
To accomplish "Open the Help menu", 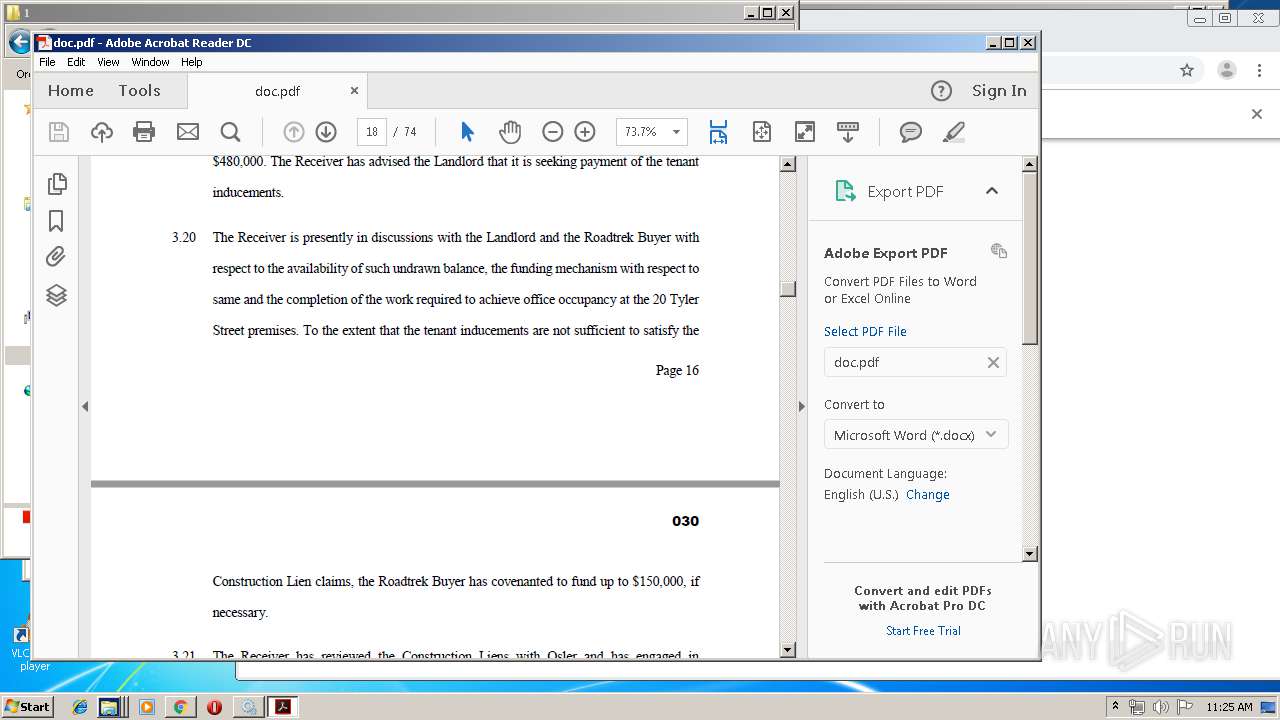I will [191, 62].
